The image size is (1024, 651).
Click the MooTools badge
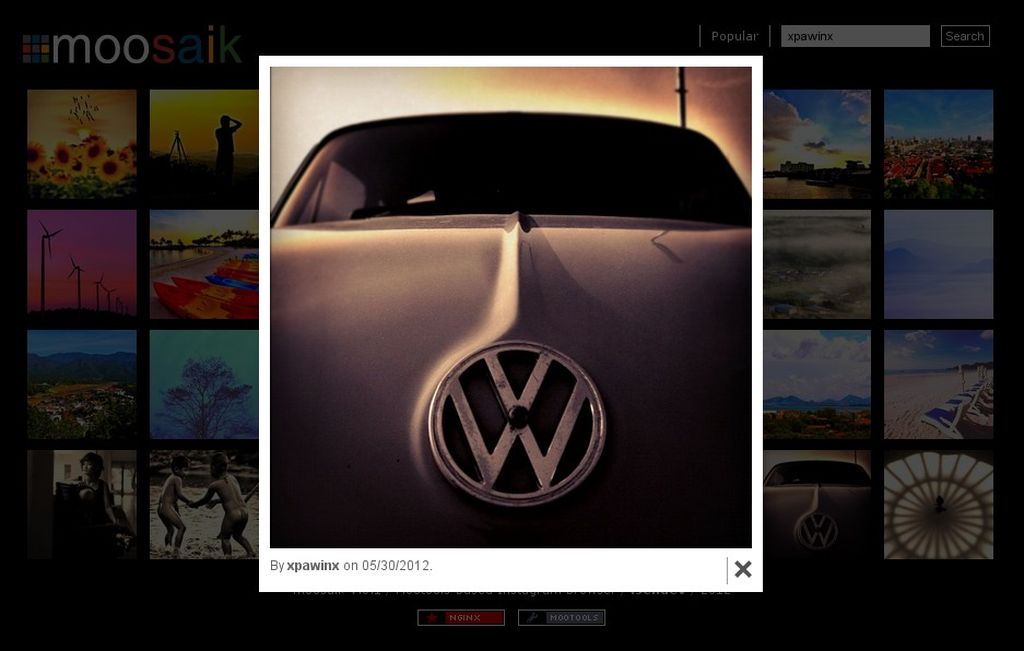point(562,618)
